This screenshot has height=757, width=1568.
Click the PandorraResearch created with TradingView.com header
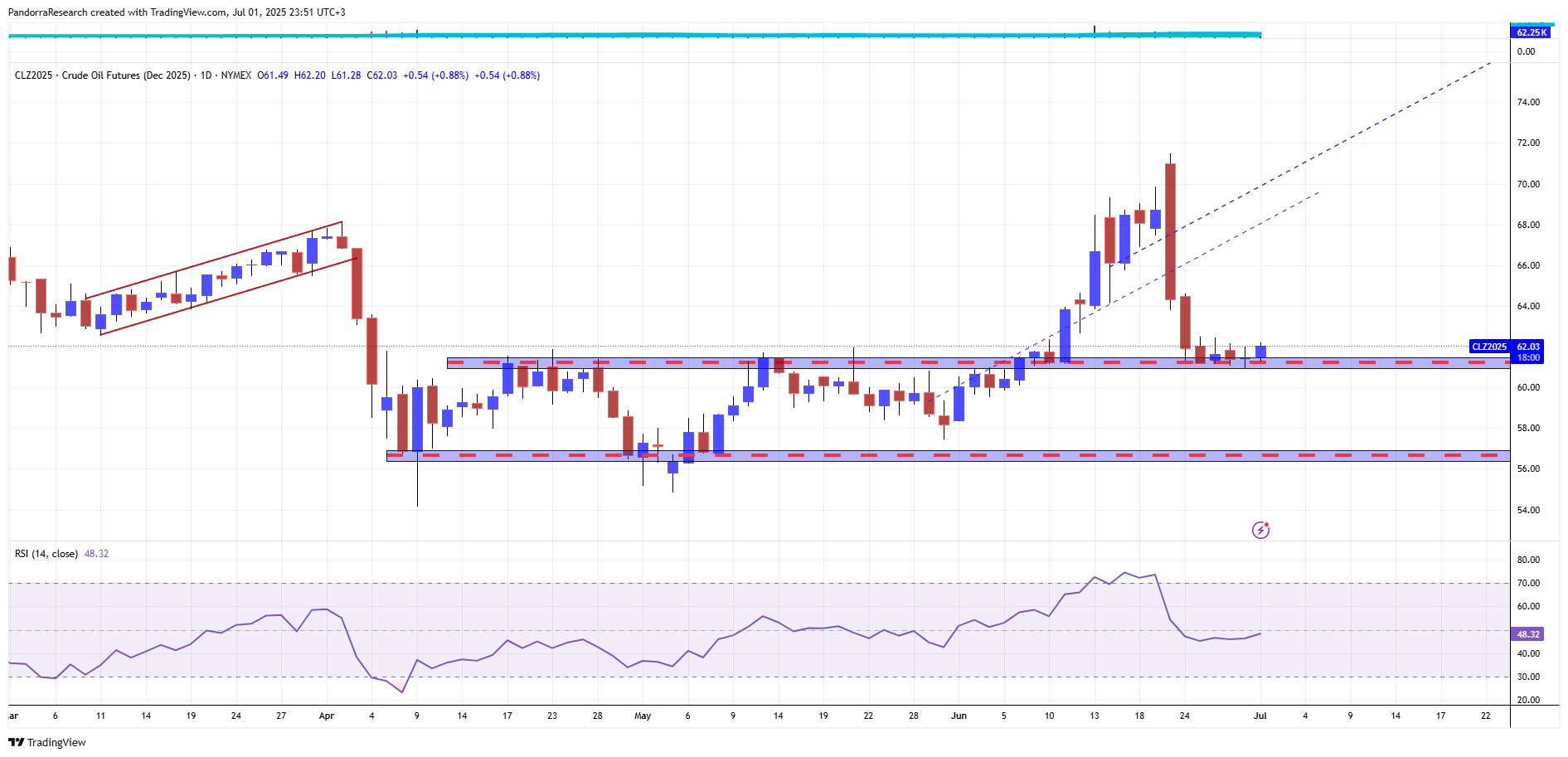click(177, 12)
